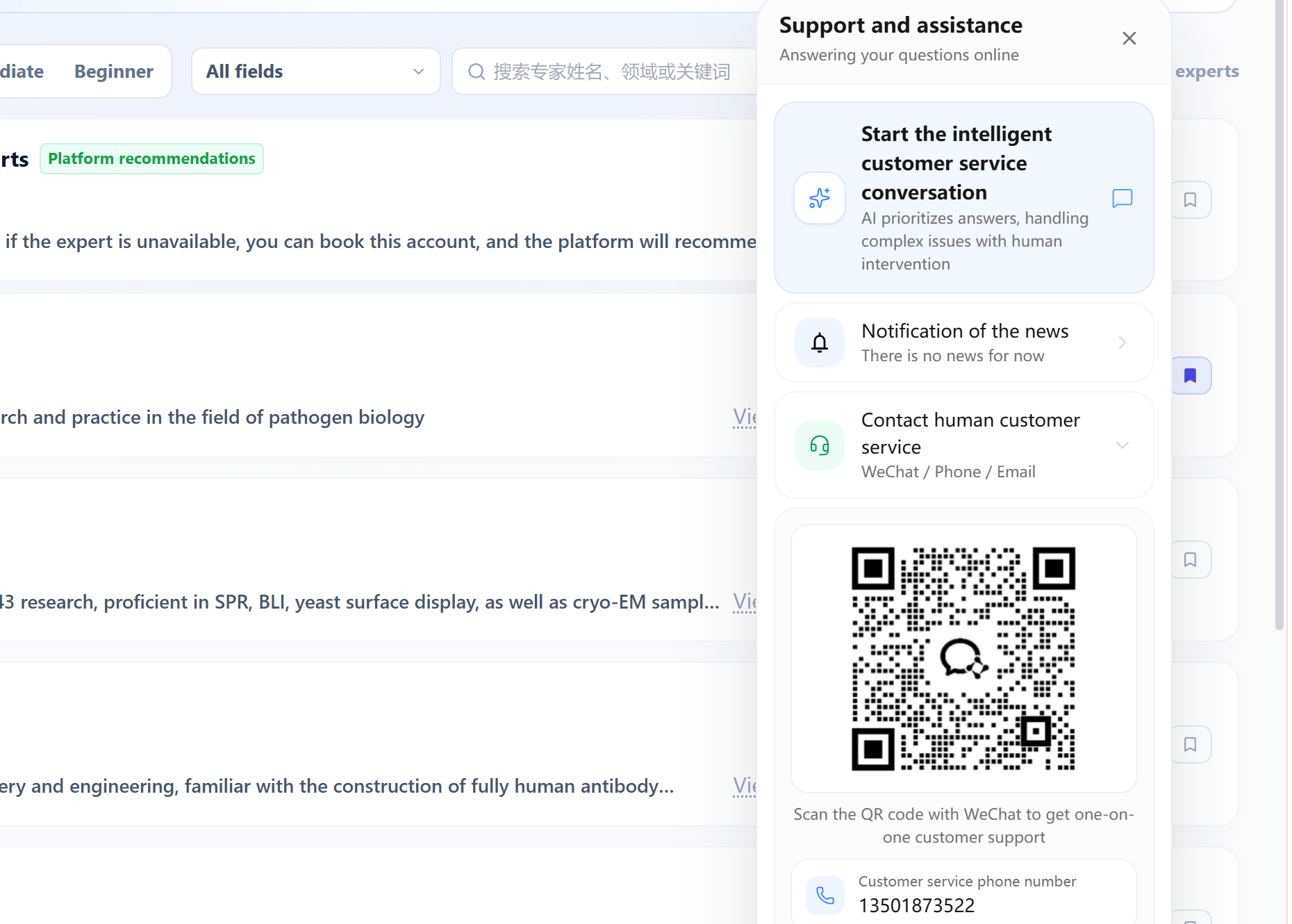The height and width of the screenshot is (924, 1292).
Task: Click the AI sparkle icon in support panel
Action: point(820,198)
